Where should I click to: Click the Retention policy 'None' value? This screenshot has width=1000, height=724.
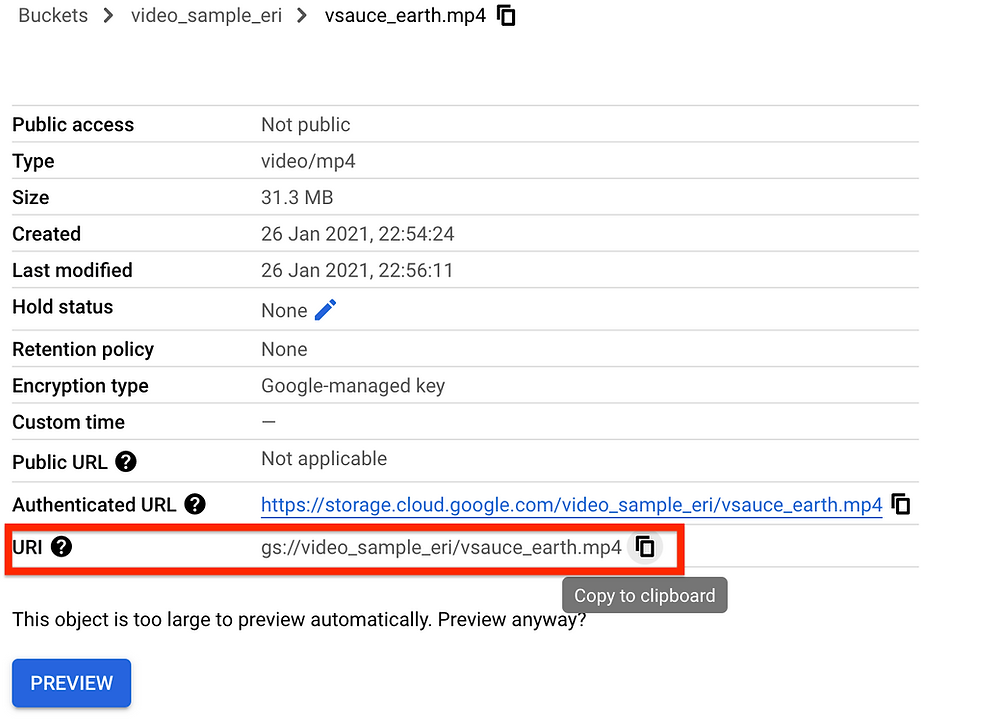(284, 349)
